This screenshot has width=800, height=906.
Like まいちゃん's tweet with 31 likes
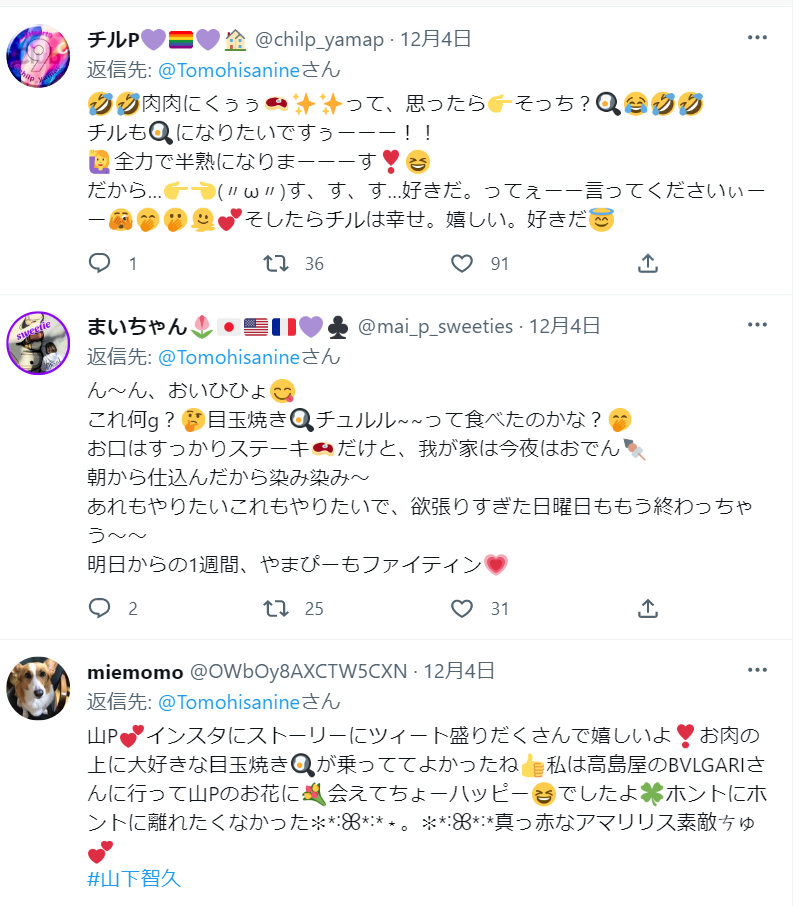462,608
